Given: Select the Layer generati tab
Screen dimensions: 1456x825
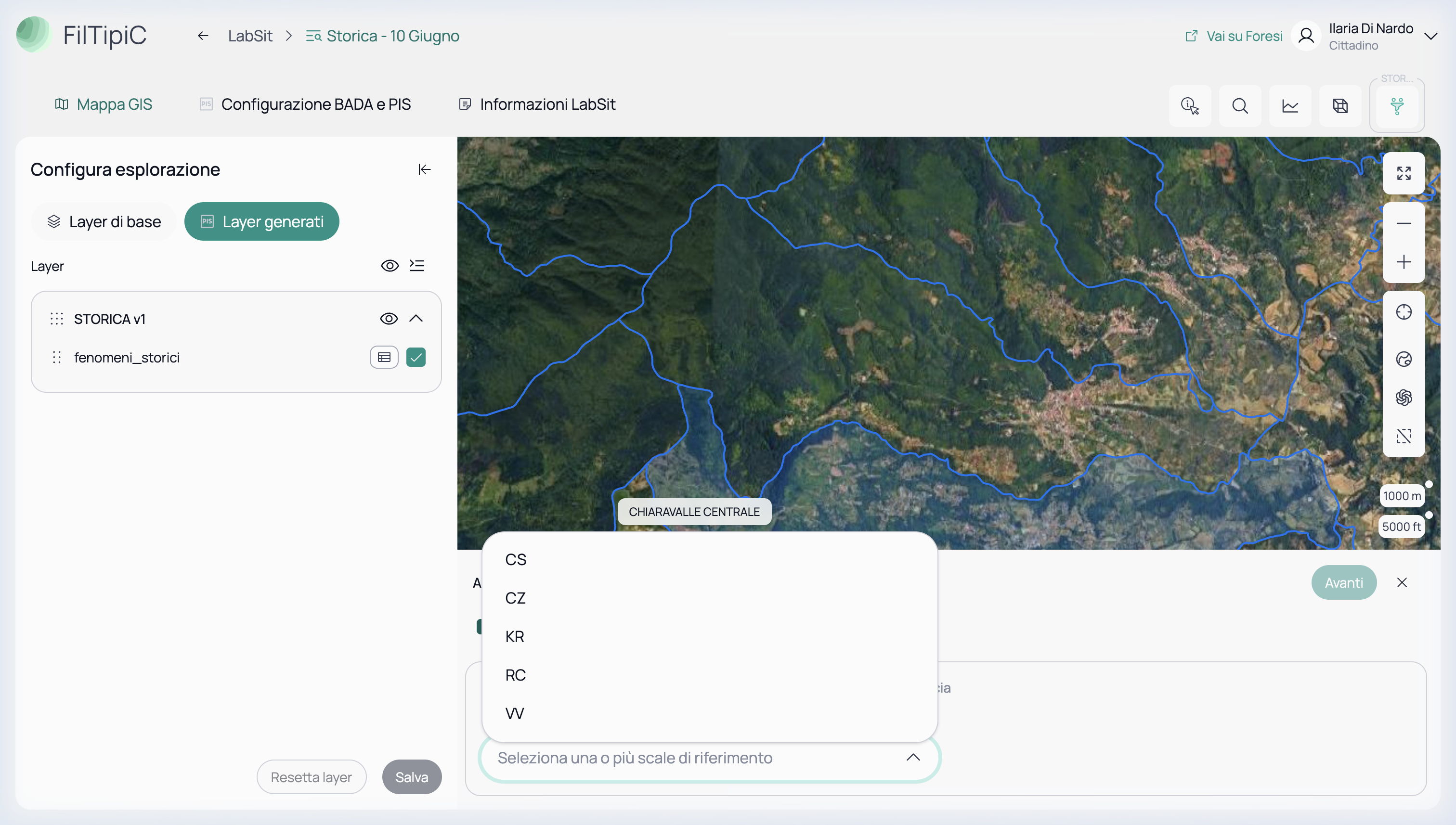Looking at the screenshot, I should coord(262,221).
